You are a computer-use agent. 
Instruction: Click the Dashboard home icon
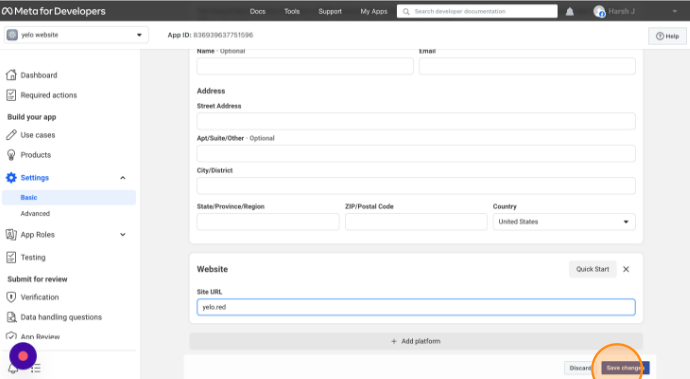pyautogui.click(x=11, y=75)
